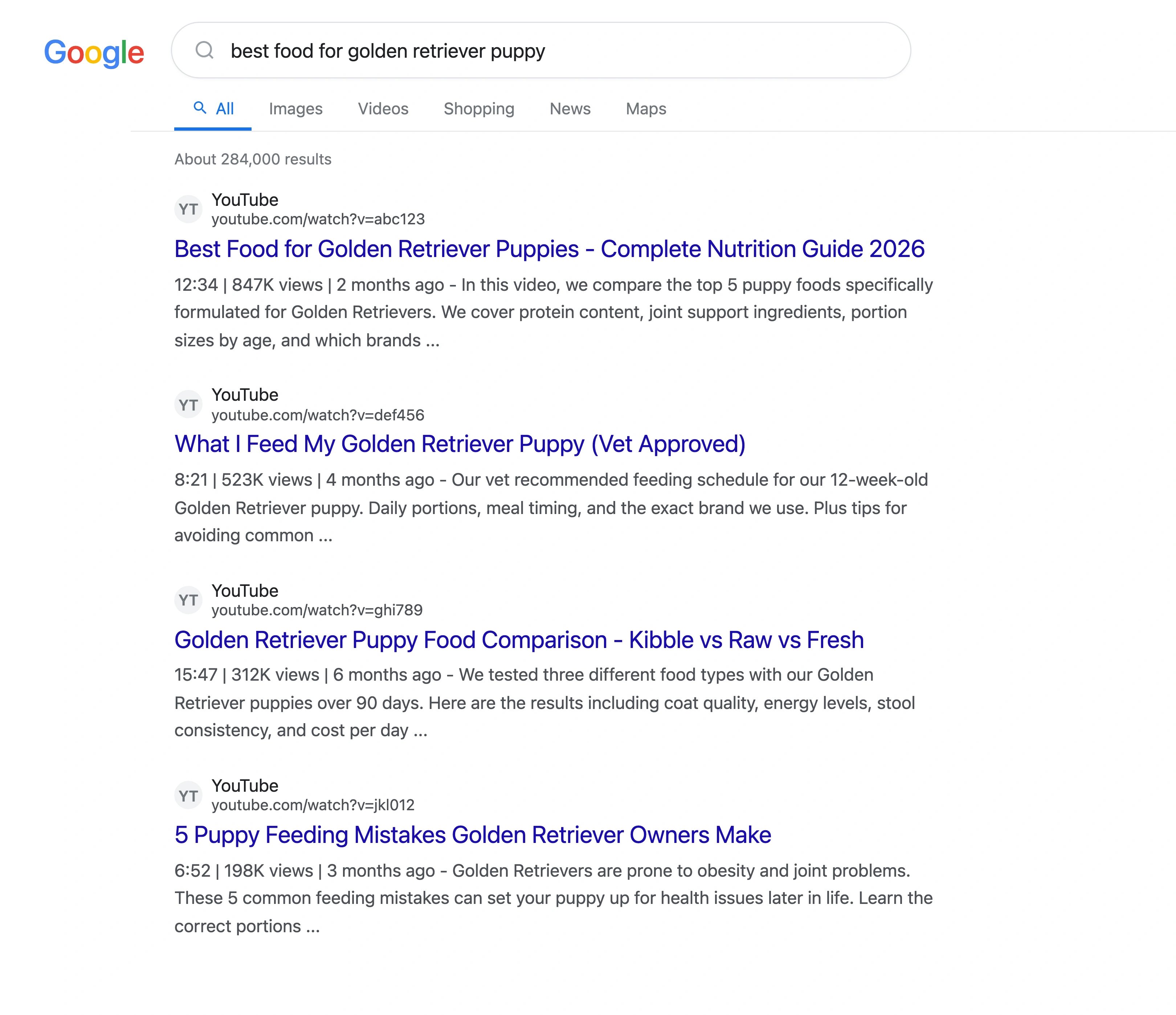Viewport: 1176px width, 1015px height.
Task: Click the Google logo
Action: (94, 53)
